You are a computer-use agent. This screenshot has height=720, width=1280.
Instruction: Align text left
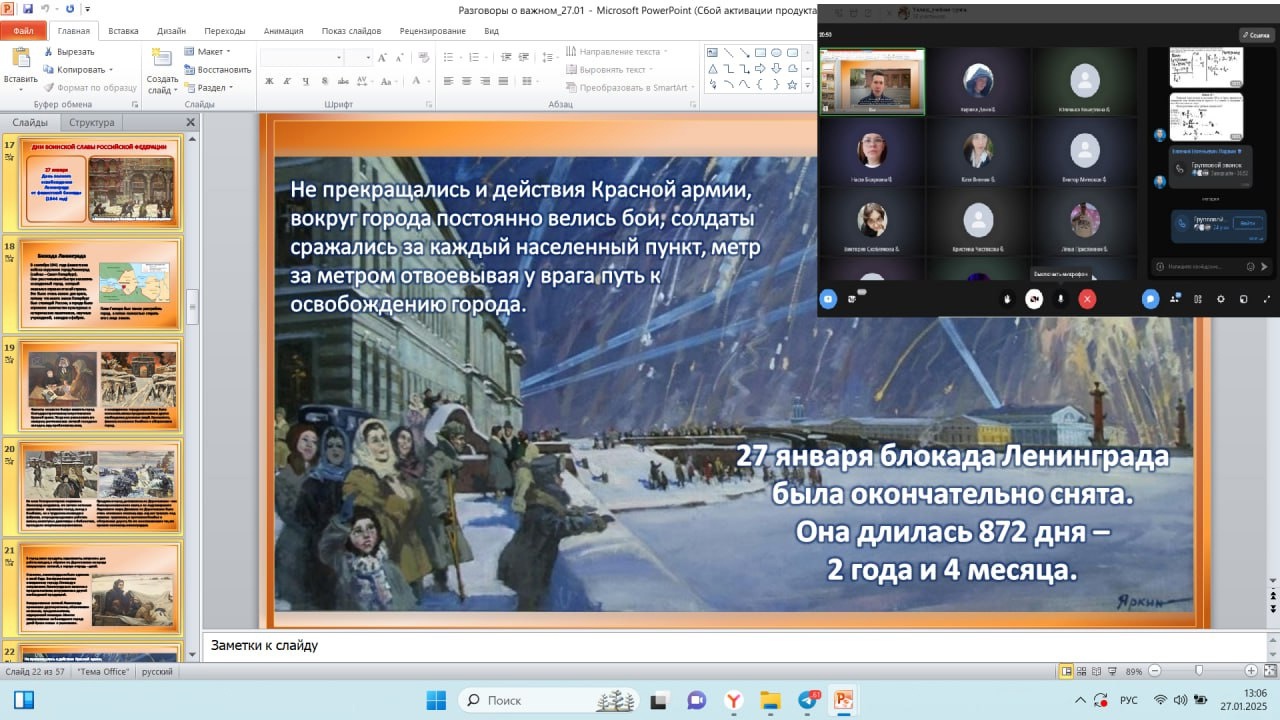coord(449,81)
